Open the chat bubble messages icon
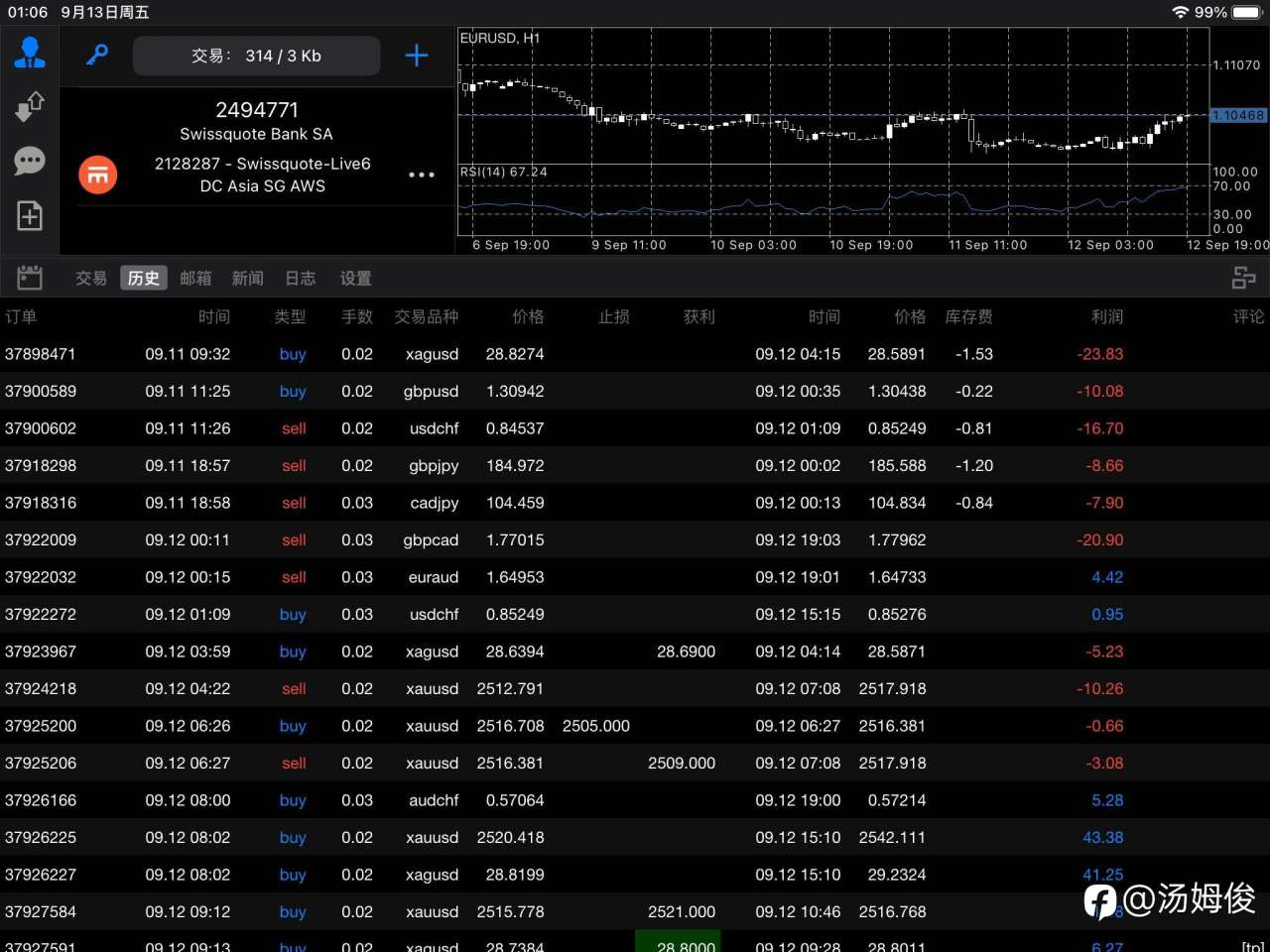 click(x=30, y=161)
